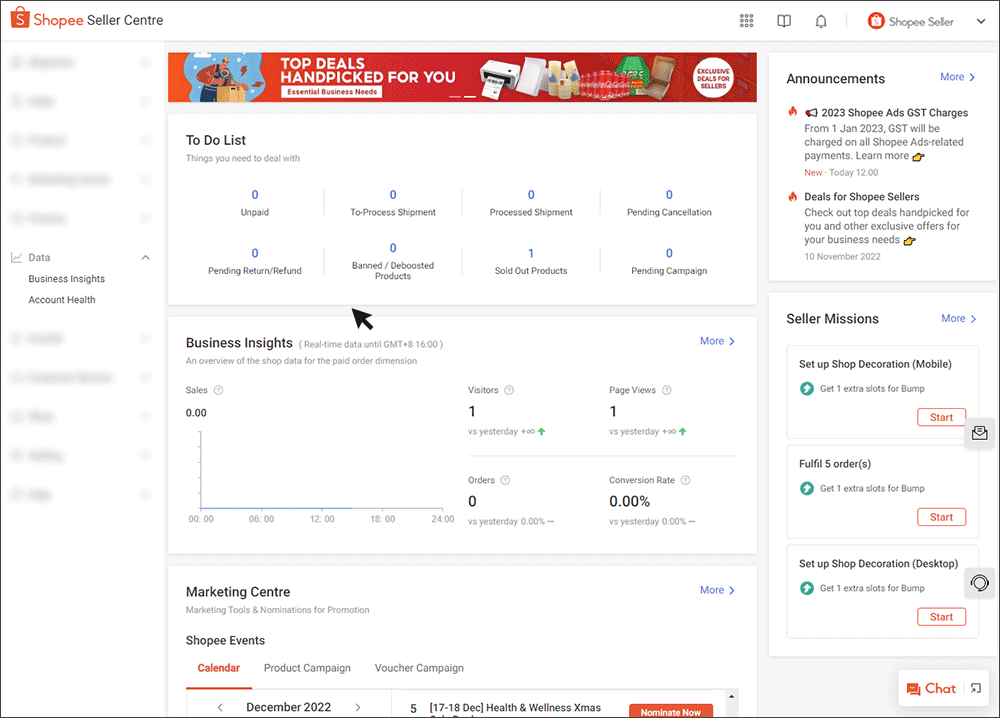
Task: Click the floating support headset icon
Action: tap(979, 583)
